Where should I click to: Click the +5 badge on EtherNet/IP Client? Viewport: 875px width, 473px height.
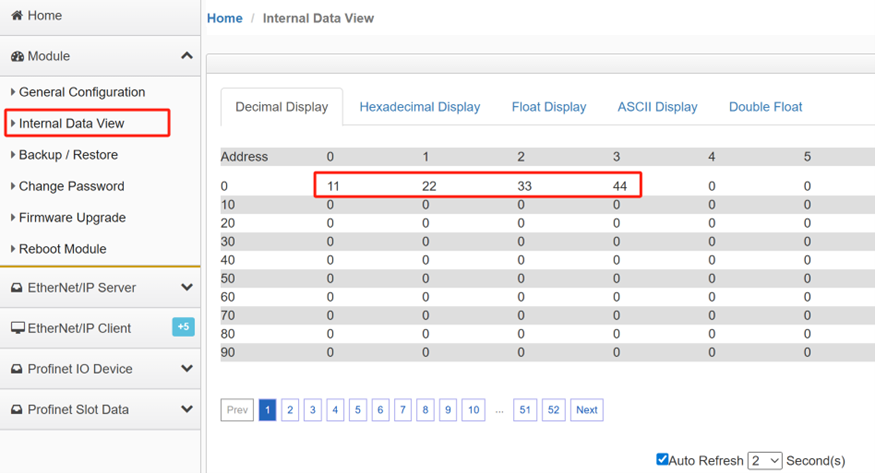183,327
